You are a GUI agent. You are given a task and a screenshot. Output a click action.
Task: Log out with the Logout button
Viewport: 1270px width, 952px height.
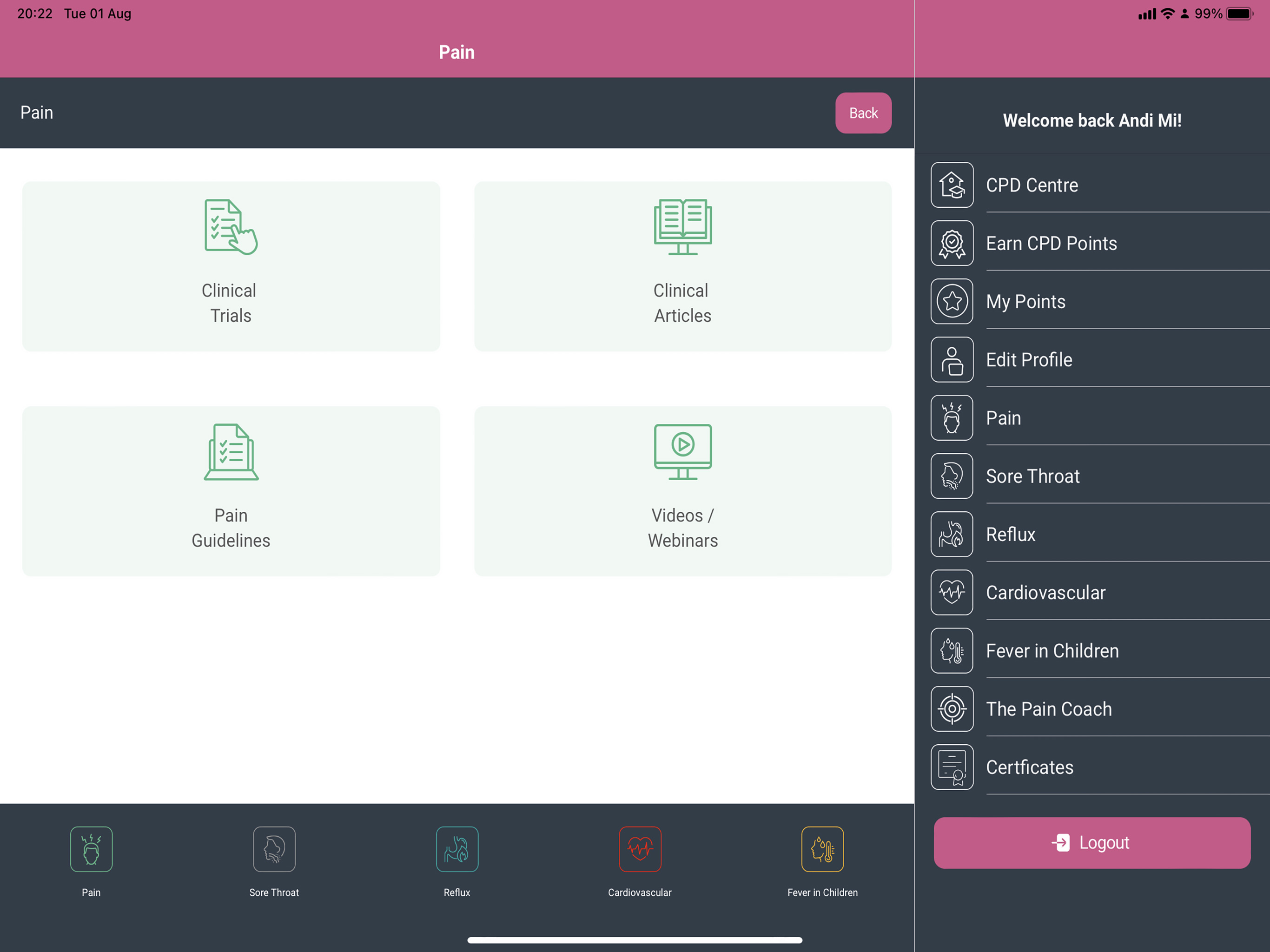(1092, 843)
